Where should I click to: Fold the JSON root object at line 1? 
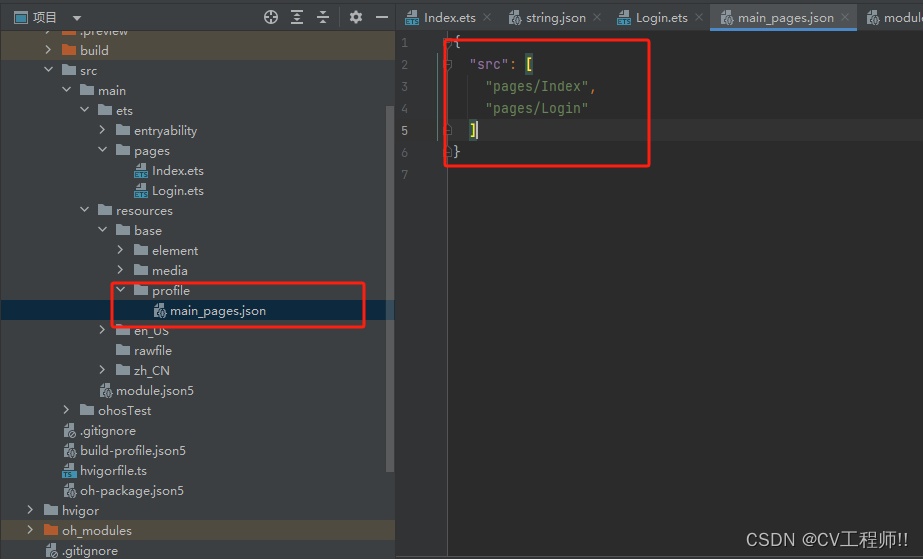coord(448,42)
